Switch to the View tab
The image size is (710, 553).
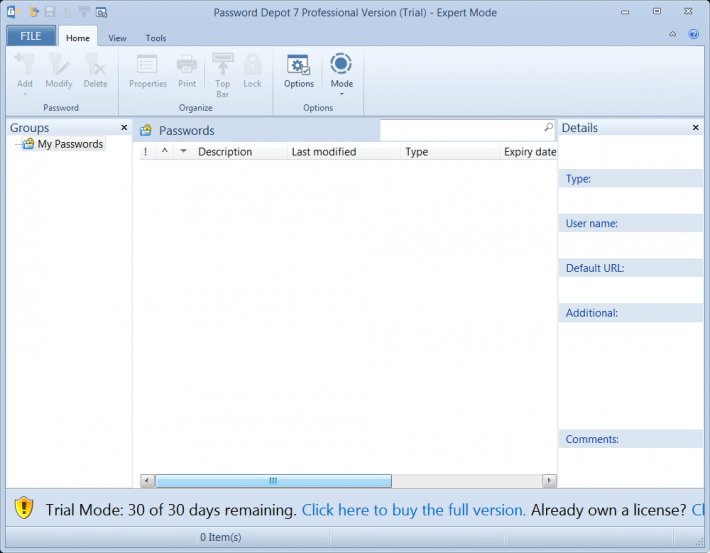[x=117, y=38]
